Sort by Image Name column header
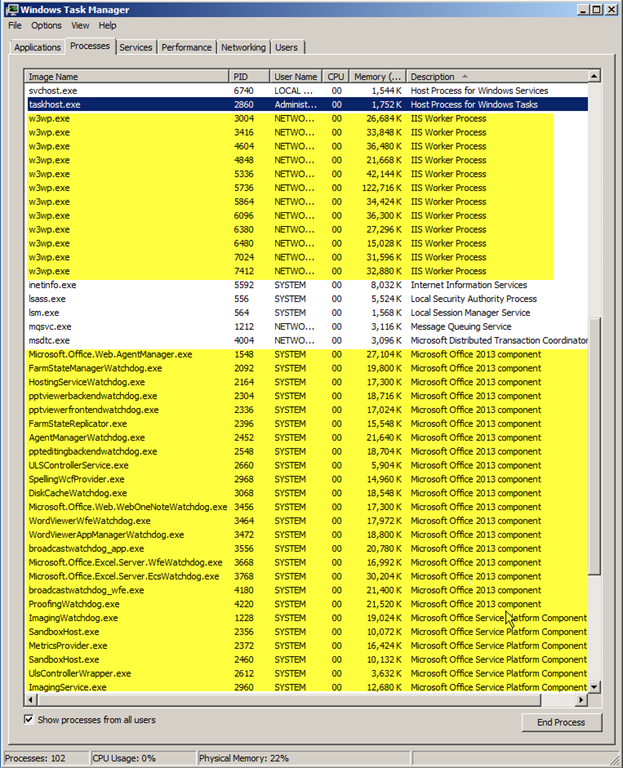 point(127,76)
